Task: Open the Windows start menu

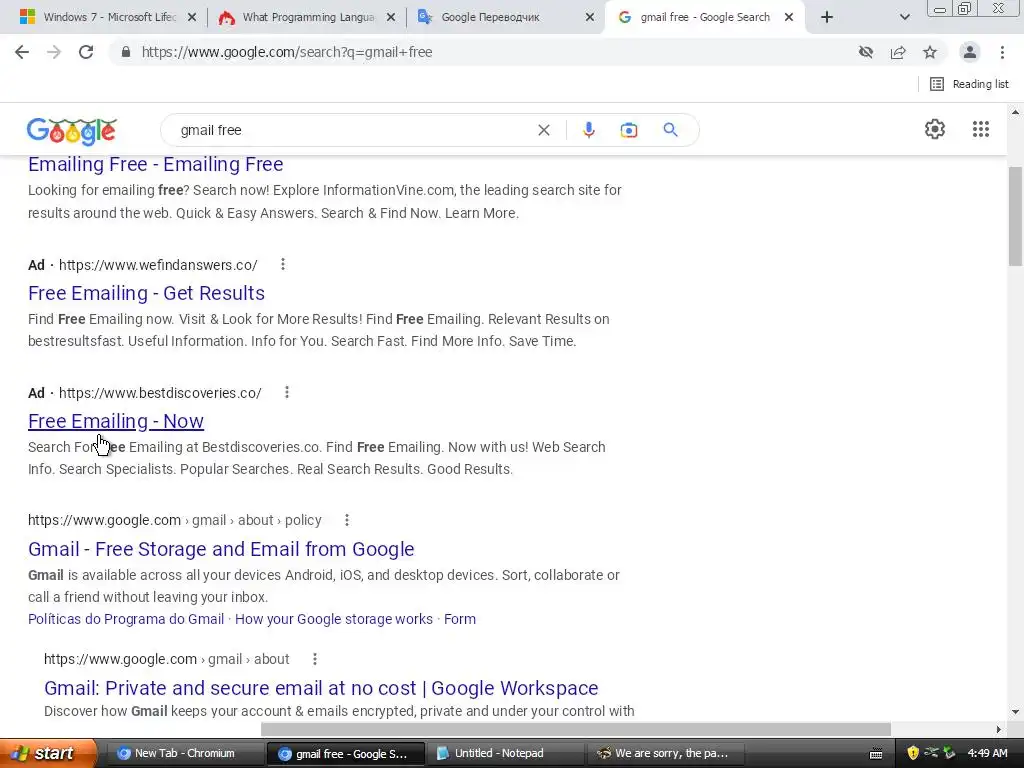Action: (48, 753)
